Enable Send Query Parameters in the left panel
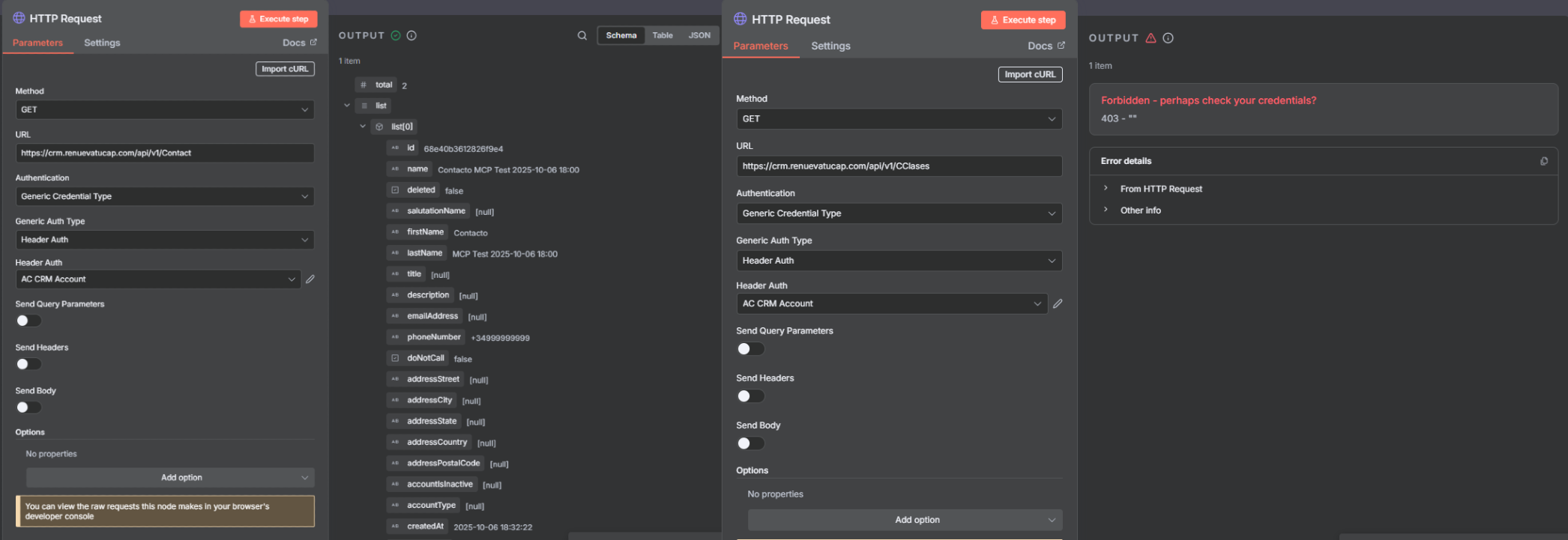The width and height of the screenshot is (1568, 540). tap(28, 321)
